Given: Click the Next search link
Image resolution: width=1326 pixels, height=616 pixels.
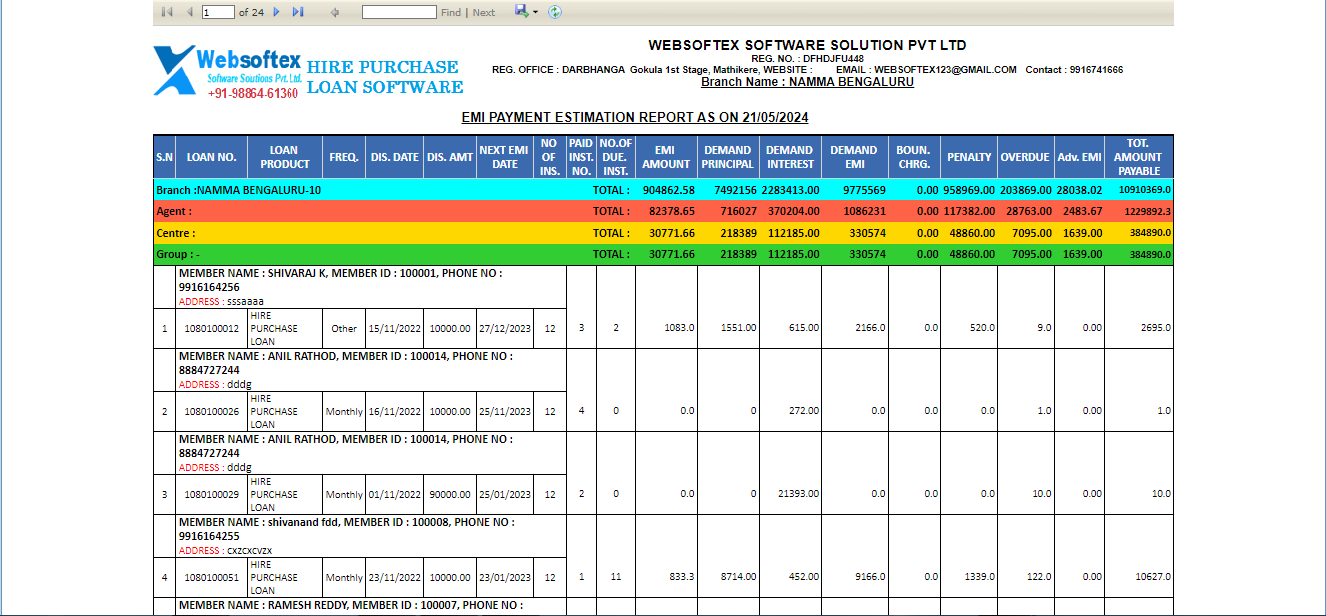Looking at the screenshot, I should 484,13.
